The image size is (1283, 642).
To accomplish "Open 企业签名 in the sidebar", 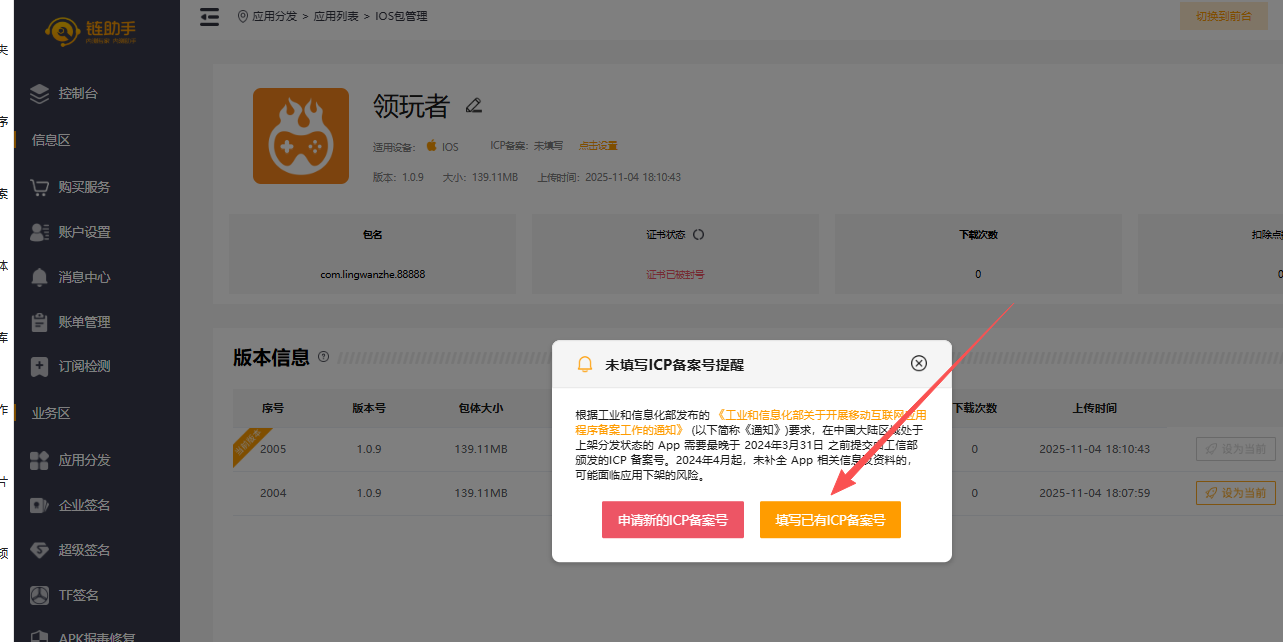I will 84,505.
